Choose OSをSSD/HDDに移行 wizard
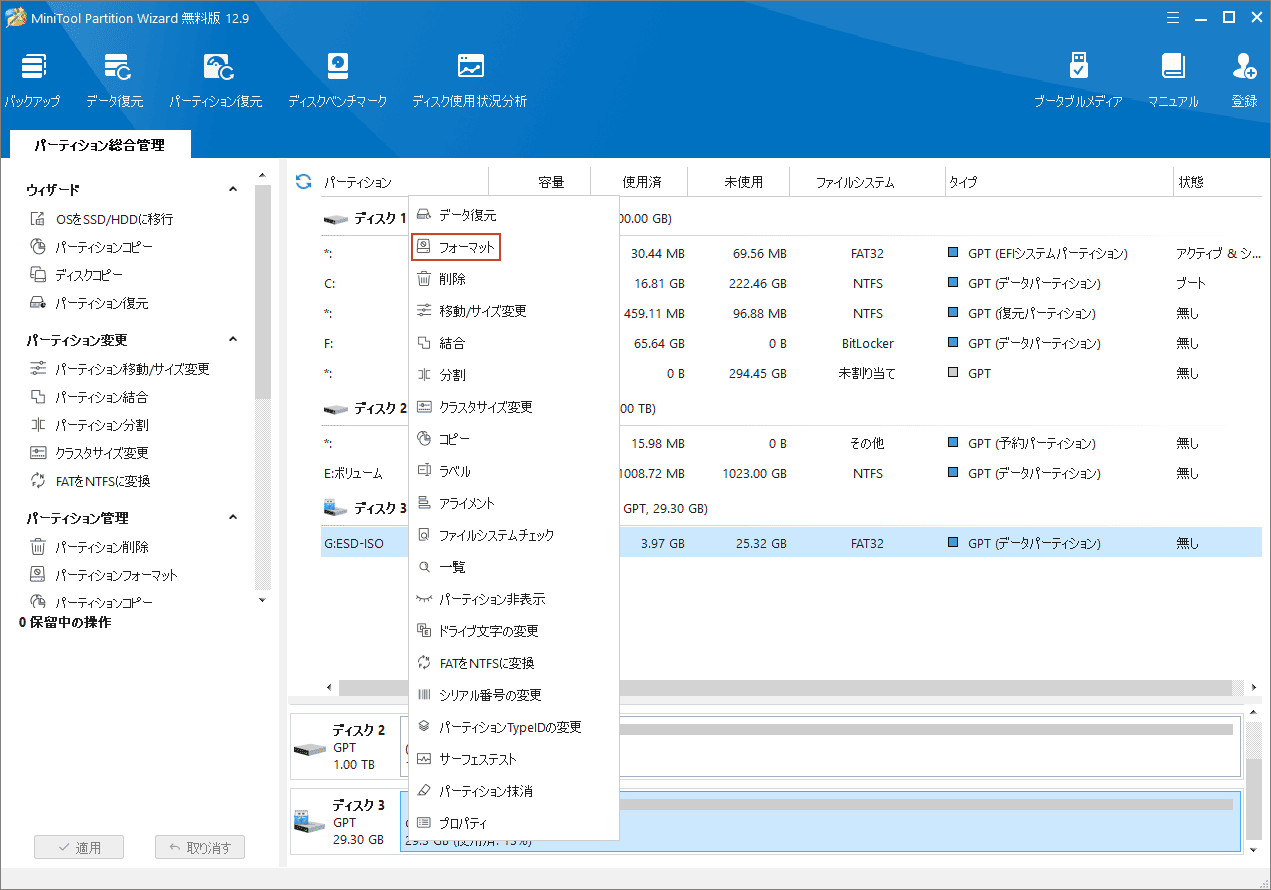 pos(101,219)
